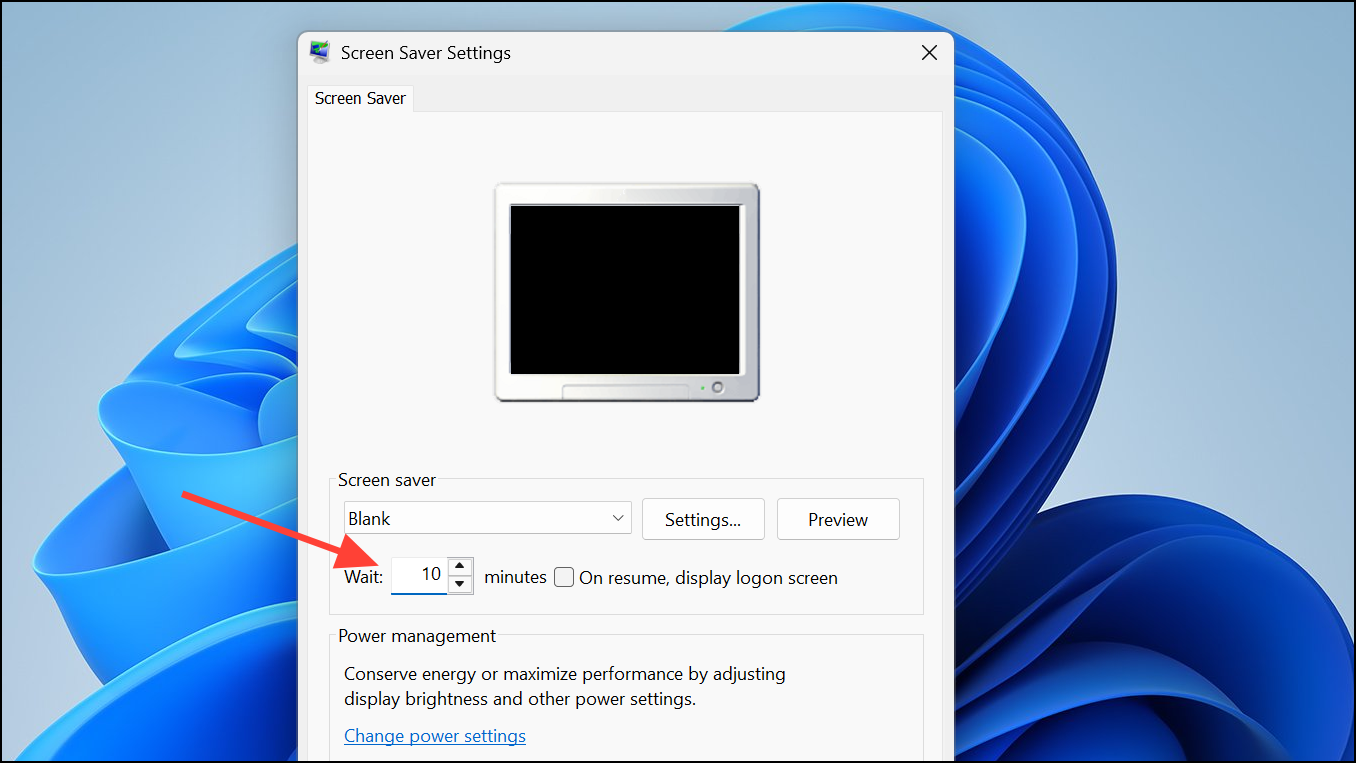Select the Screen Saver tab
Screen dimensions: 1356x763
[360, 98]
